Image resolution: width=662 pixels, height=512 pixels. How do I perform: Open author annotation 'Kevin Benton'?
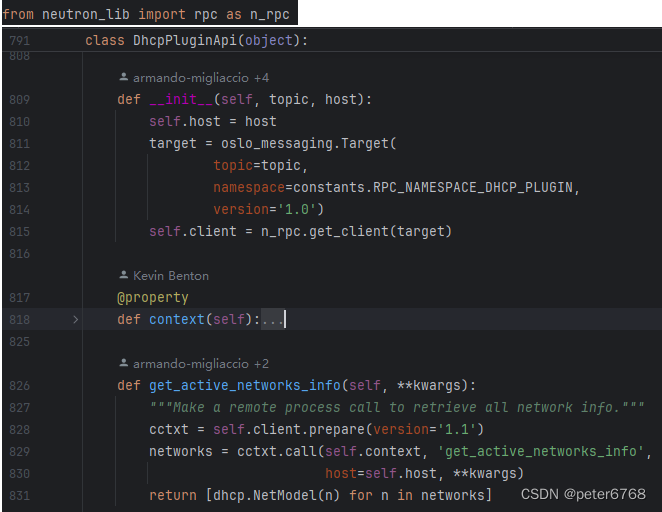(171, 276)
